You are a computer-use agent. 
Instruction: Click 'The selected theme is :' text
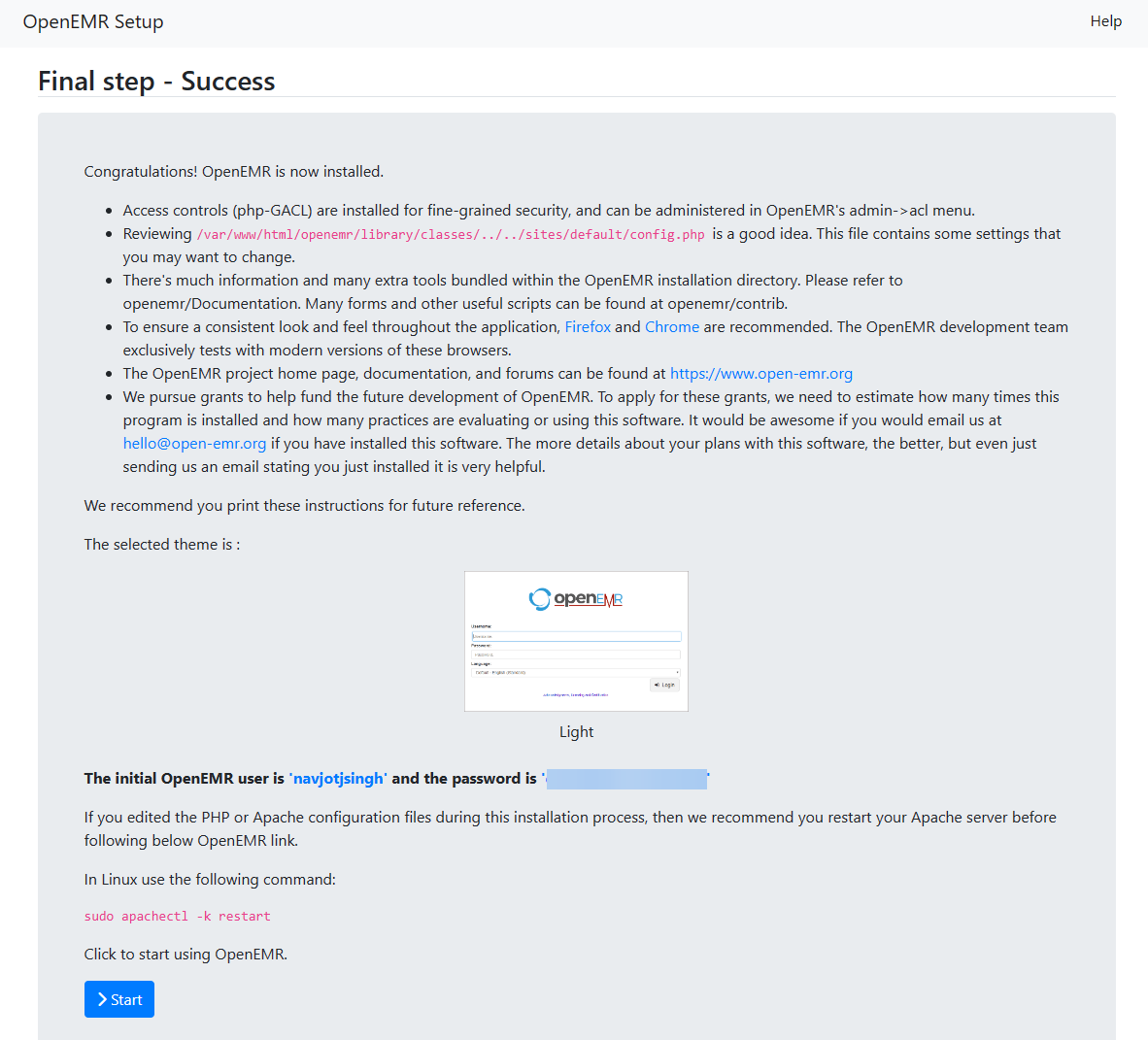click(162, 545)
